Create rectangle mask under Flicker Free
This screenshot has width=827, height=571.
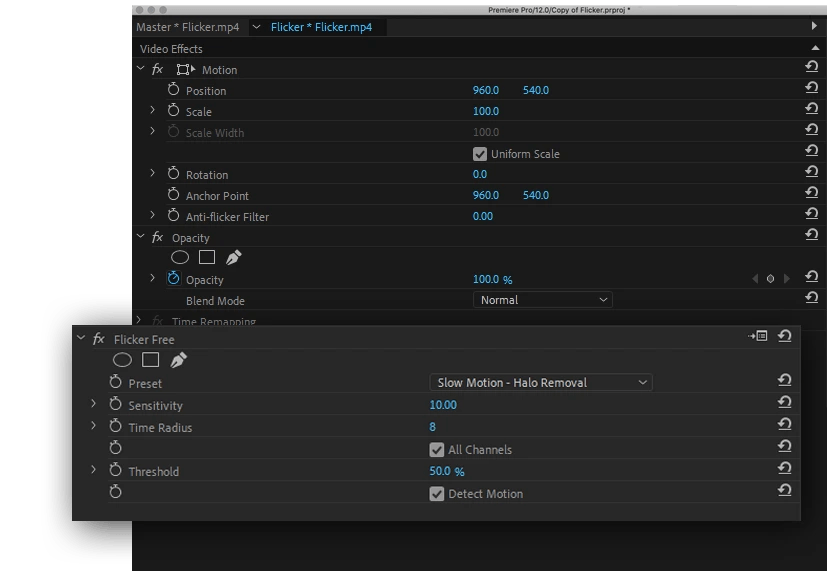coord(150,360)
